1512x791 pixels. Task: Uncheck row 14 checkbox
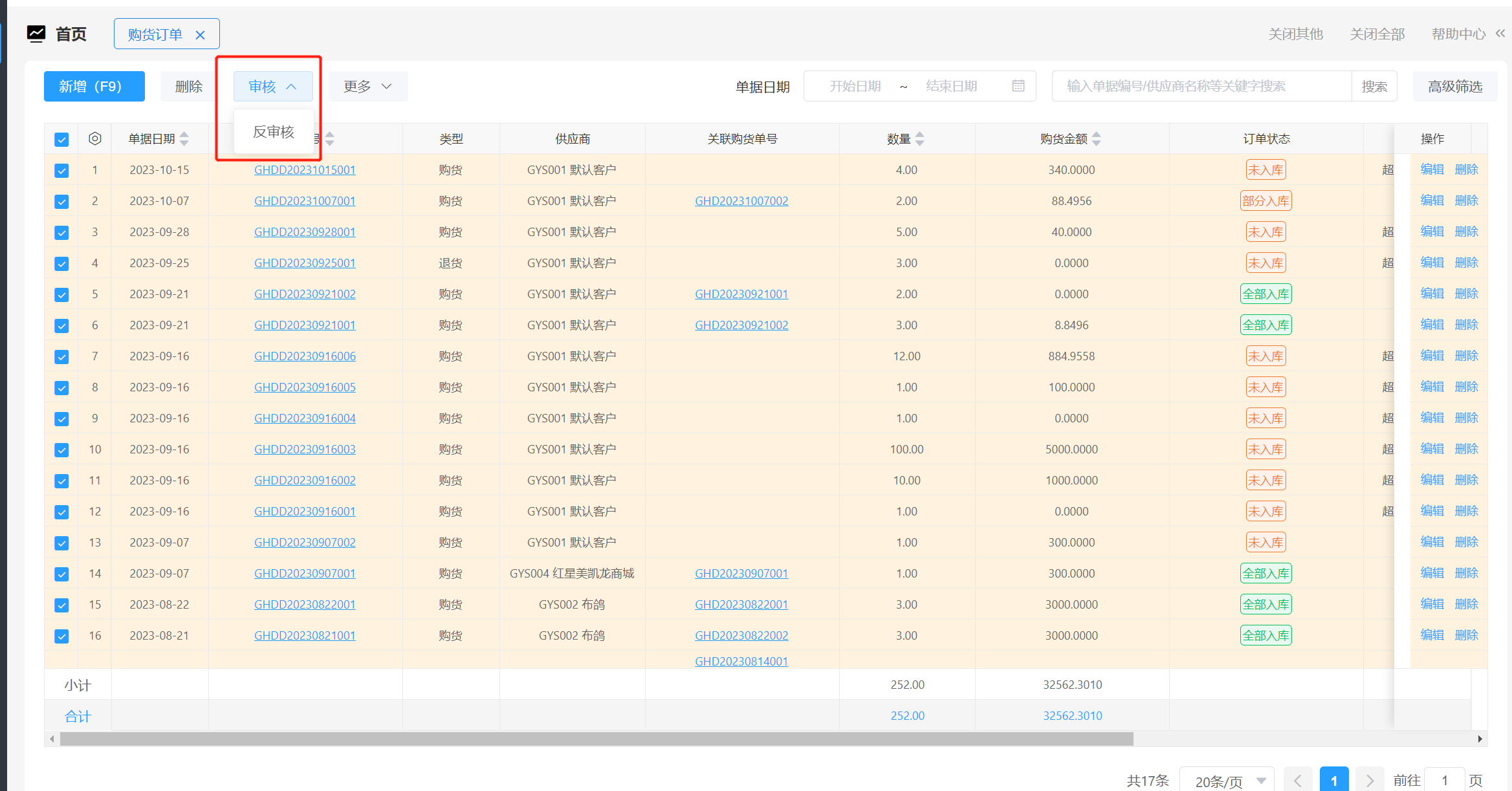tap(61, 574)
